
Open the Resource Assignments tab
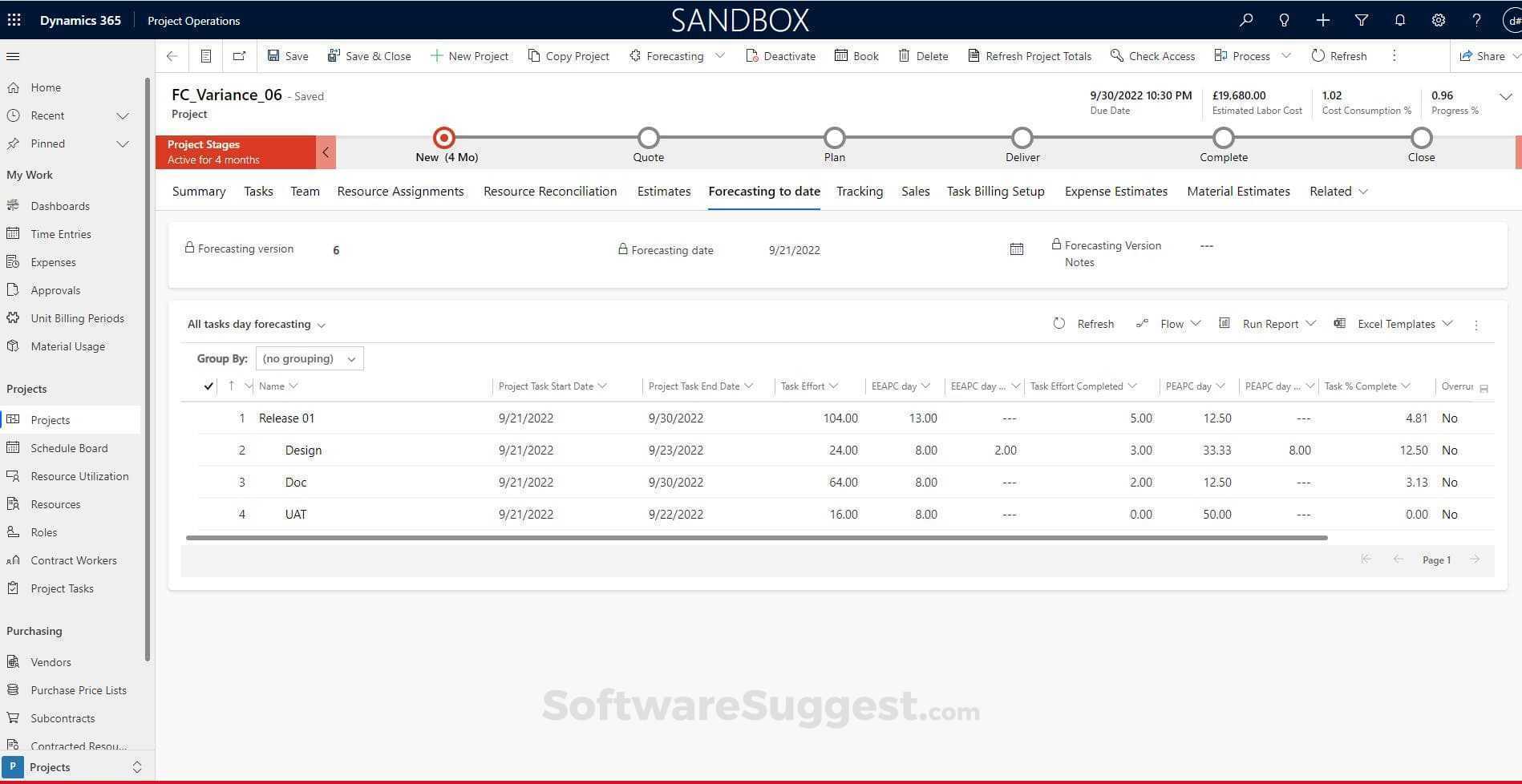point(400,191)
